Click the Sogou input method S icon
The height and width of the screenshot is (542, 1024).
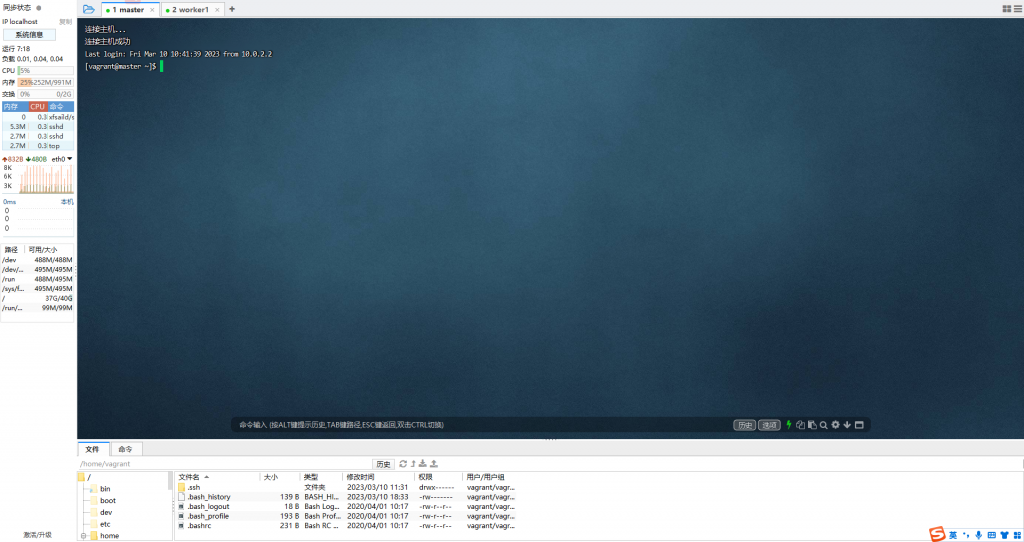(937, 534)
